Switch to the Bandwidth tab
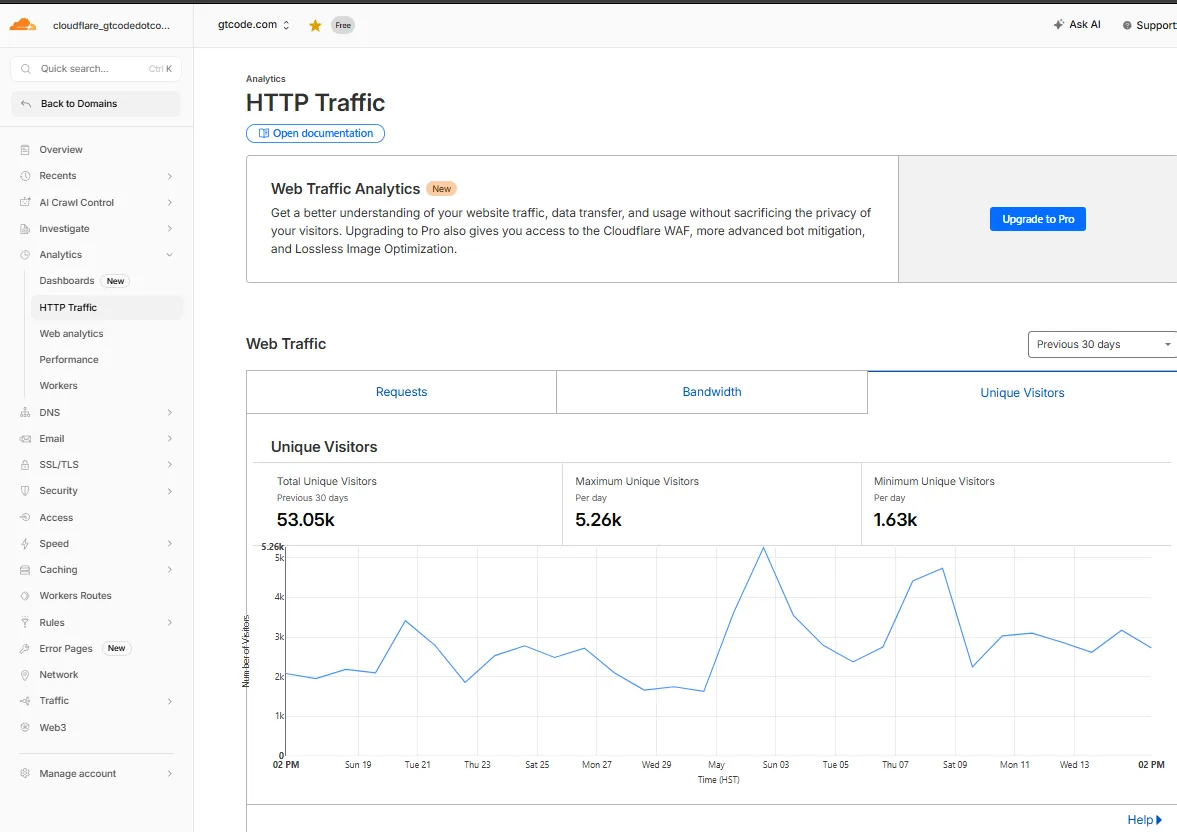1177x832 pixels. pos(712,392)
